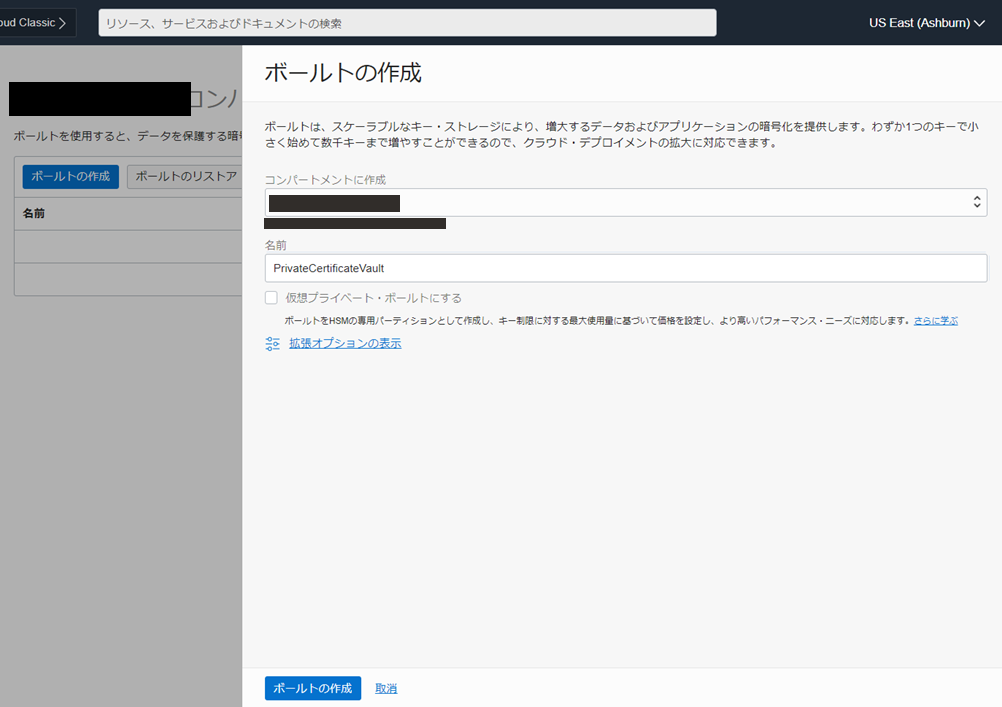The width and height of the screenshot is (1002, 707).
Task: Click the 仮想プライベート・ボールトにする label text
Action: [x=373, y=298]
